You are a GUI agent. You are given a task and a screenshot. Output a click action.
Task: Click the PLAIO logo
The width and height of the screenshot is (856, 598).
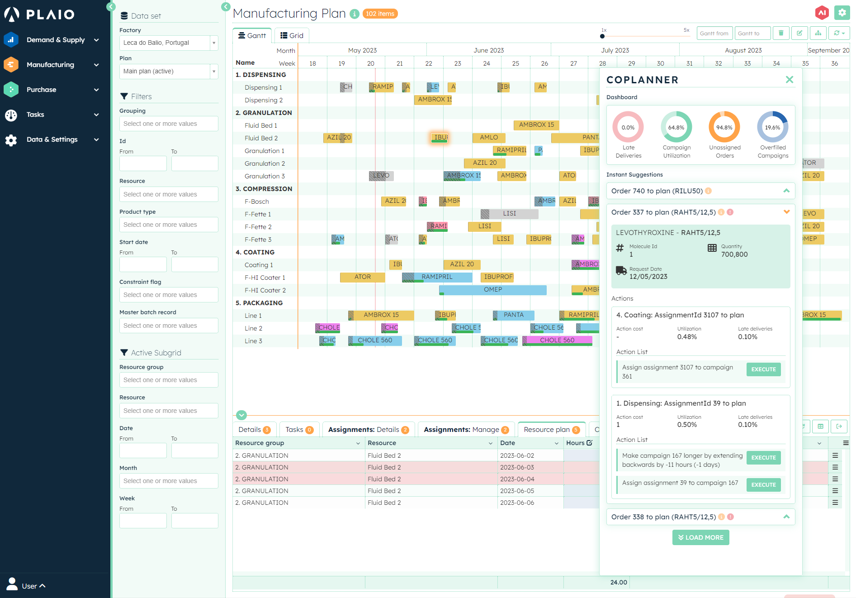point(39,14)
